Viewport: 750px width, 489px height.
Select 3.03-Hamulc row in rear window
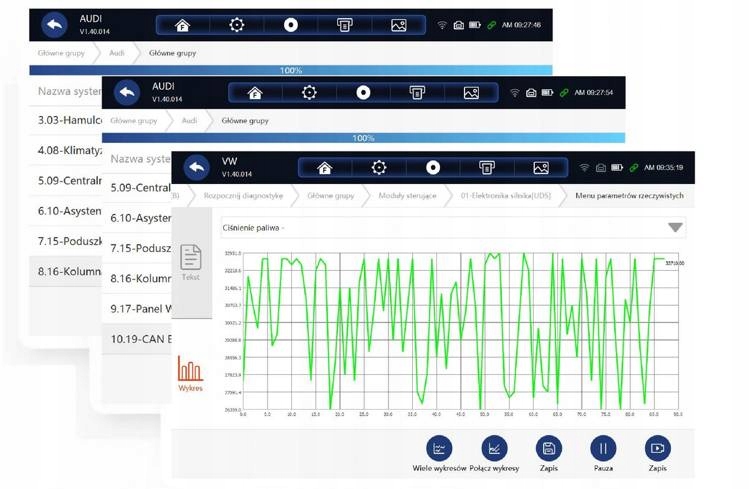[66, 120]
